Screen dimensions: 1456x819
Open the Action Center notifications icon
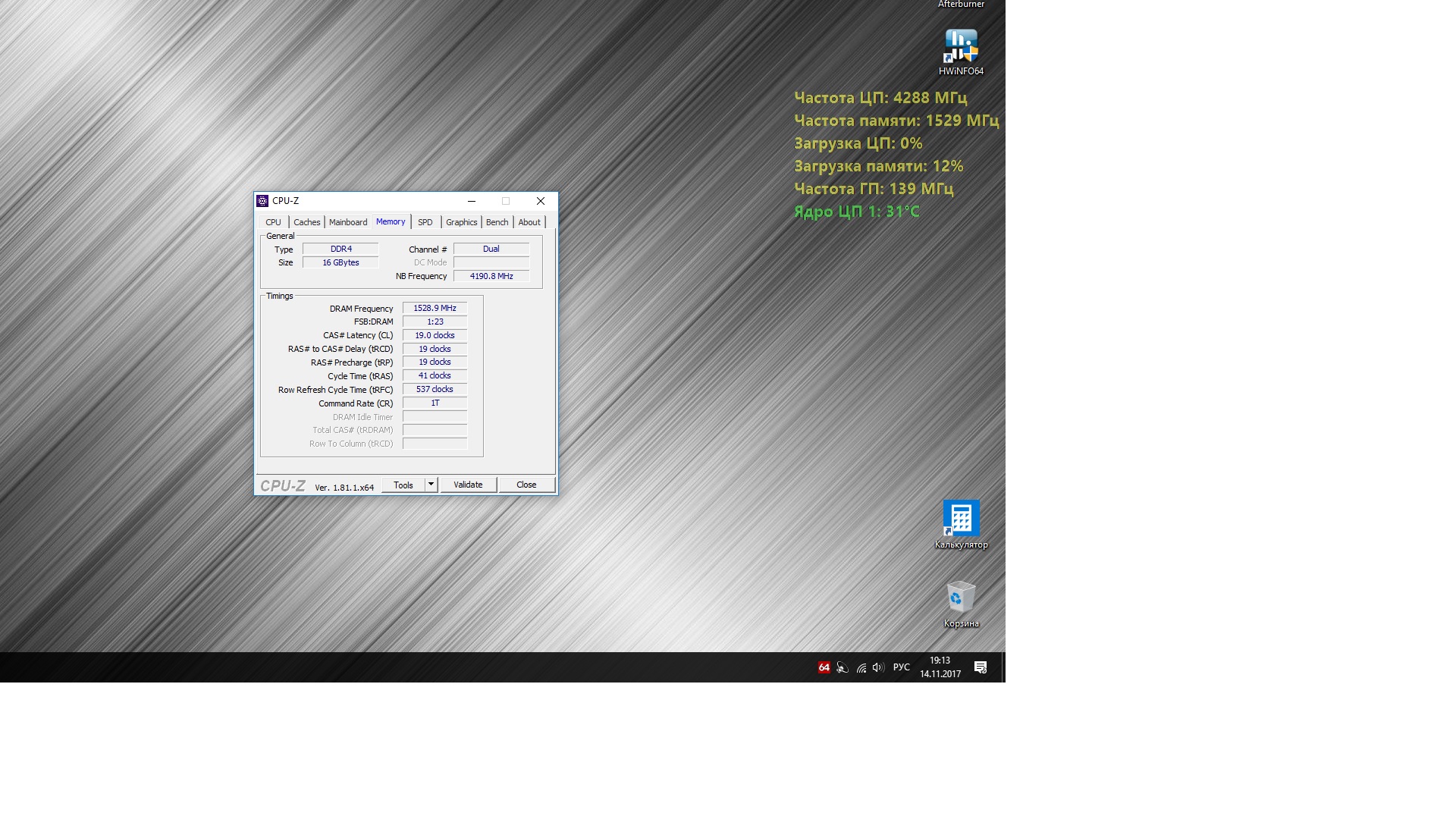pyautogui.click(x=981, y=667)
